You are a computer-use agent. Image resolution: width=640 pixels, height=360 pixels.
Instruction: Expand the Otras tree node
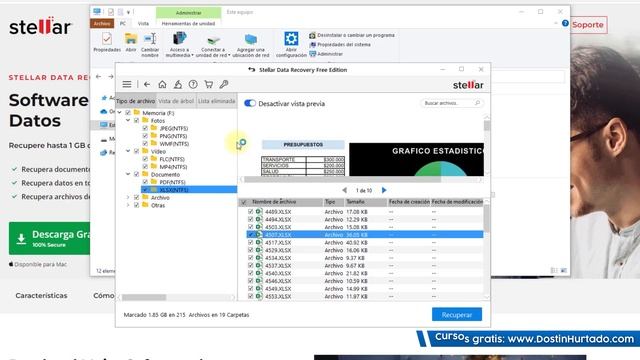point(128,205)
